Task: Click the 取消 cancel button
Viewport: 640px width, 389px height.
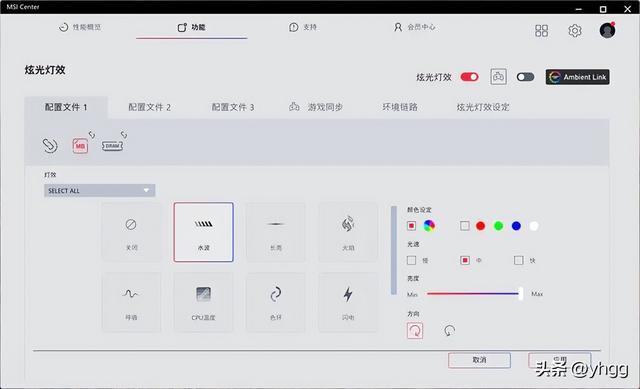Action: point(479,360)
